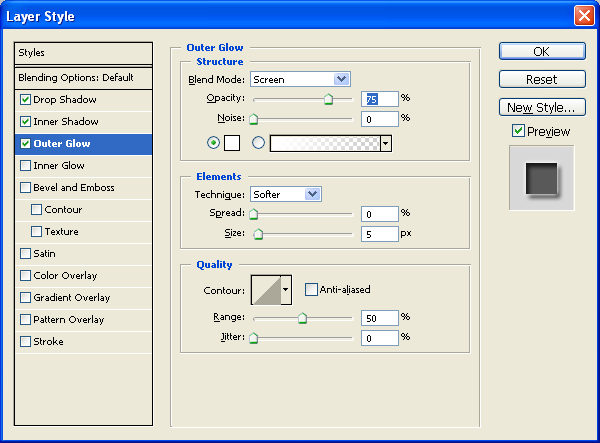Close the Layer Style dialog
Image resolution: width=600 pixels, height=443 pixels.
pyautogui.click(x=584, y=16)
